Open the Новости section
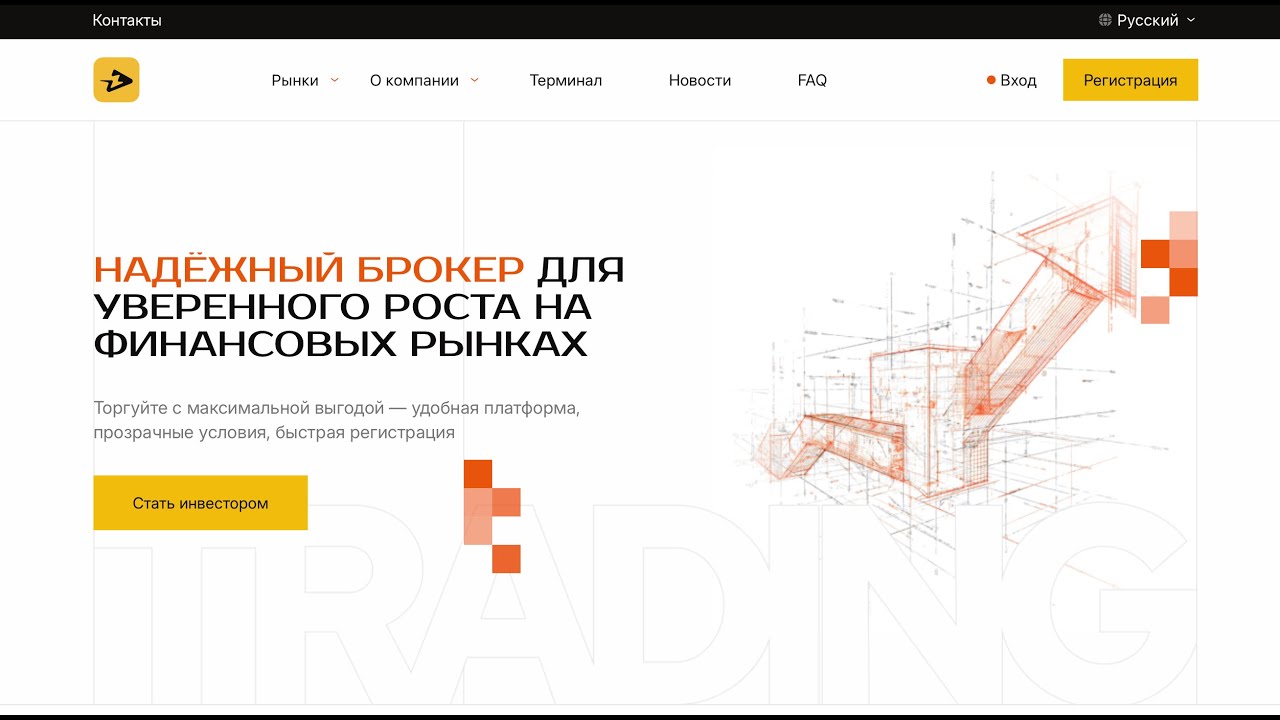The height and width of the screenshot is (720, 1280). [700, 81]
